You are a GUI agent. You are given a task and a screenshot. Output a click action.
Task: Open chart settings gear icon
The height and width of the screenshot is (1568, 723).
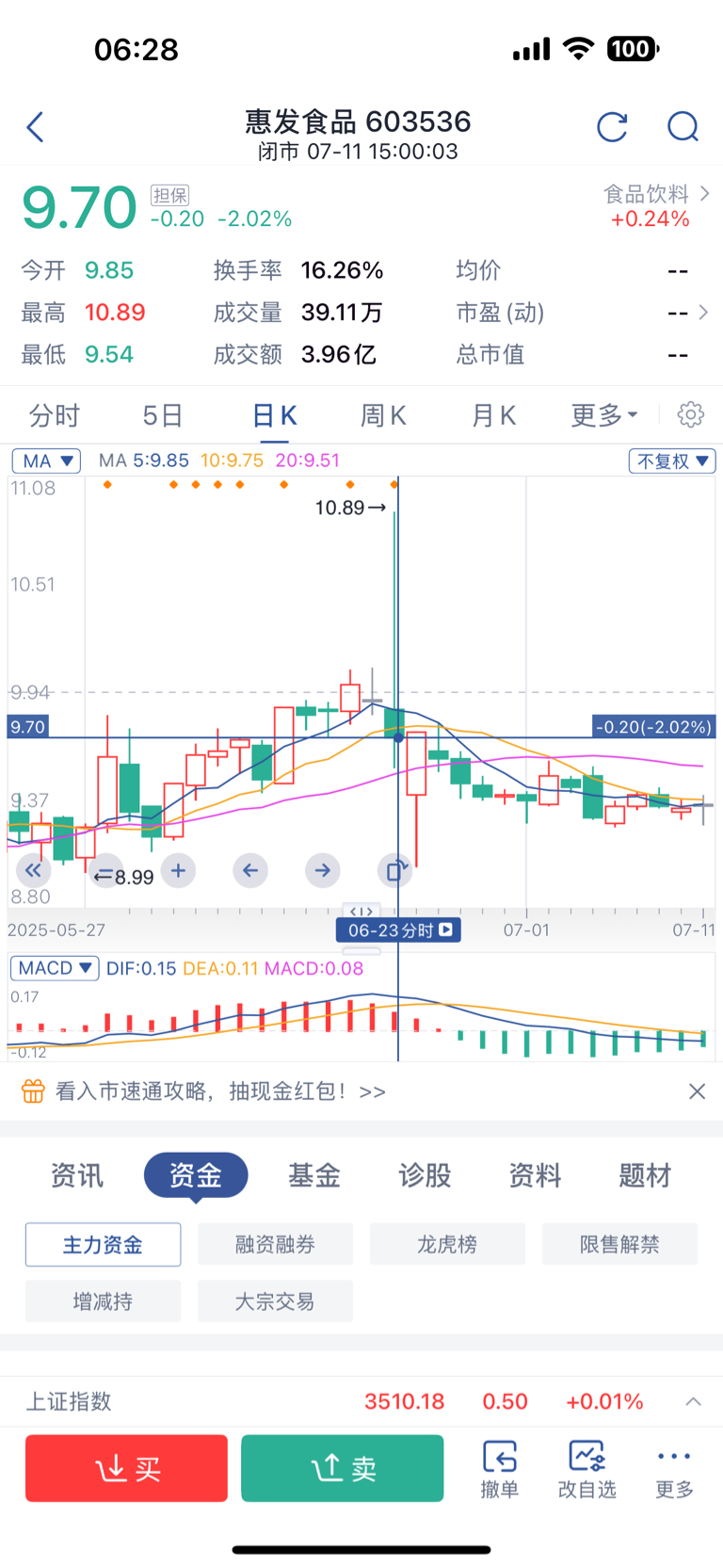(x=690, y=414)
